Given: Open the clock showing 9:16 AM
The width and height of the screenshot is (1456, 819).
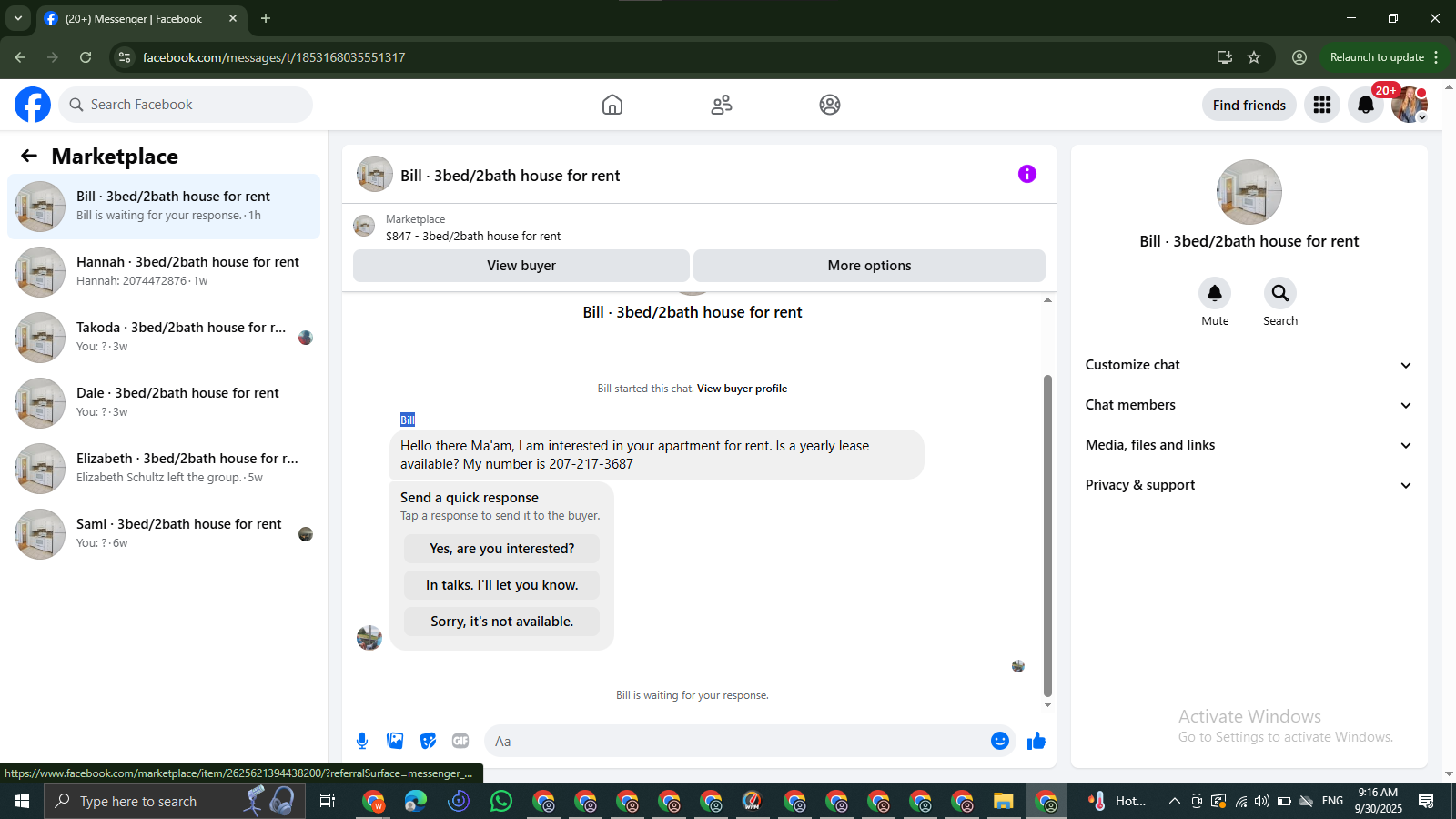Looking at the screenshot, I should tap(1378, 801).
